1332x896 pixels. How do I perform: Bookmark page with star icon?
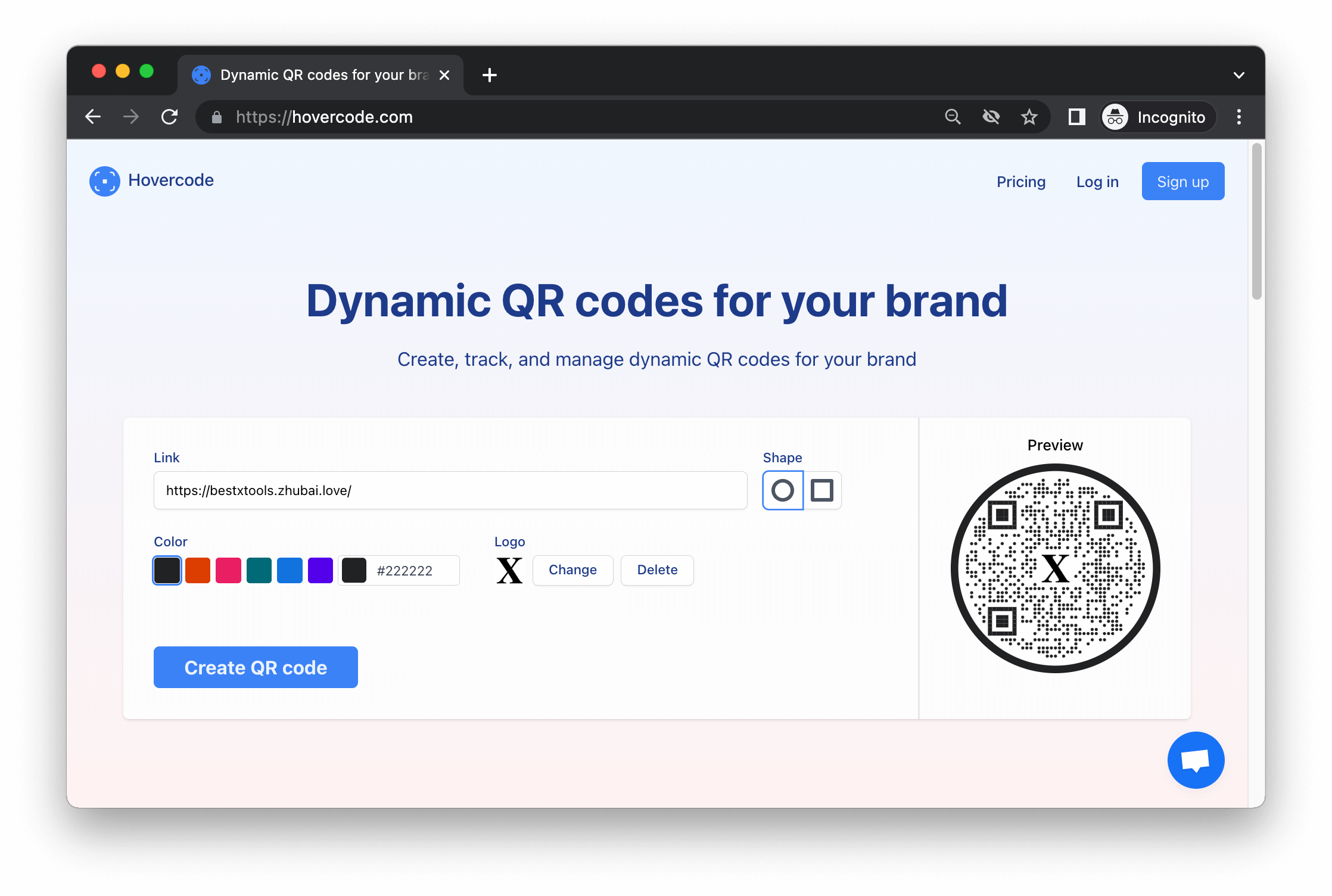(x=1029, y=117)
